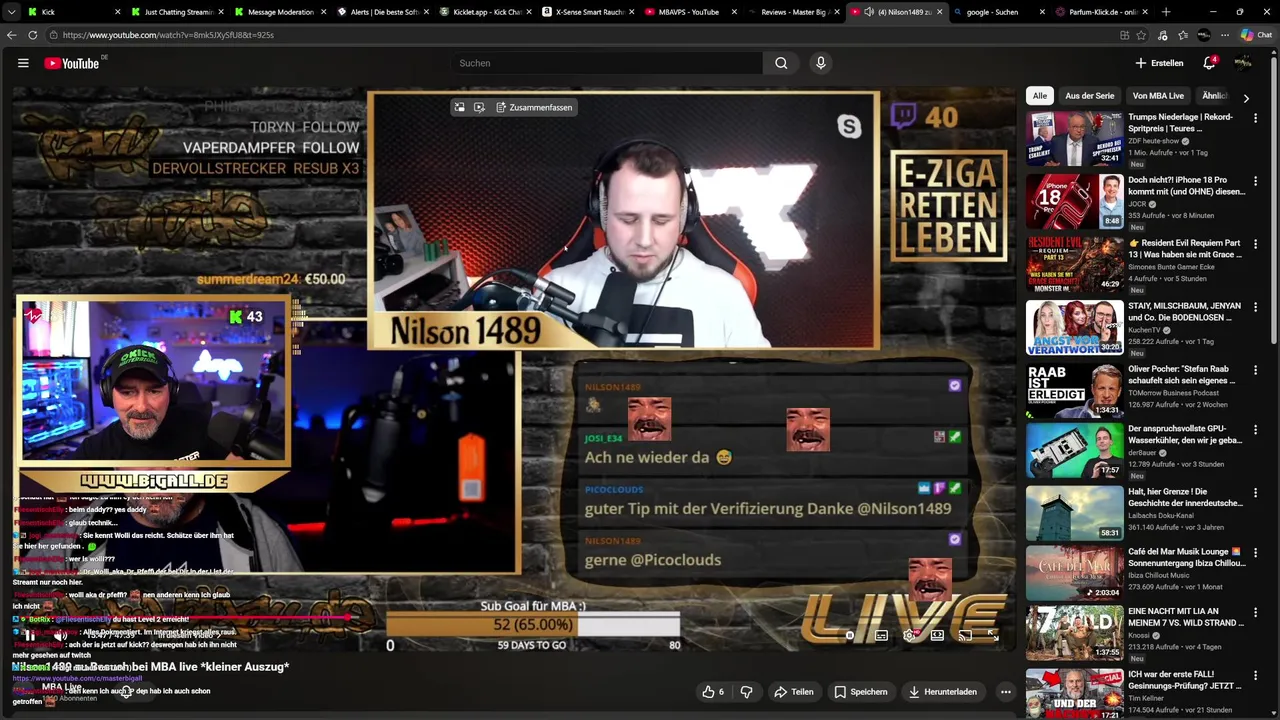The image size is (1280, 720).
Task: Cast video to a device
Action: 965,635
